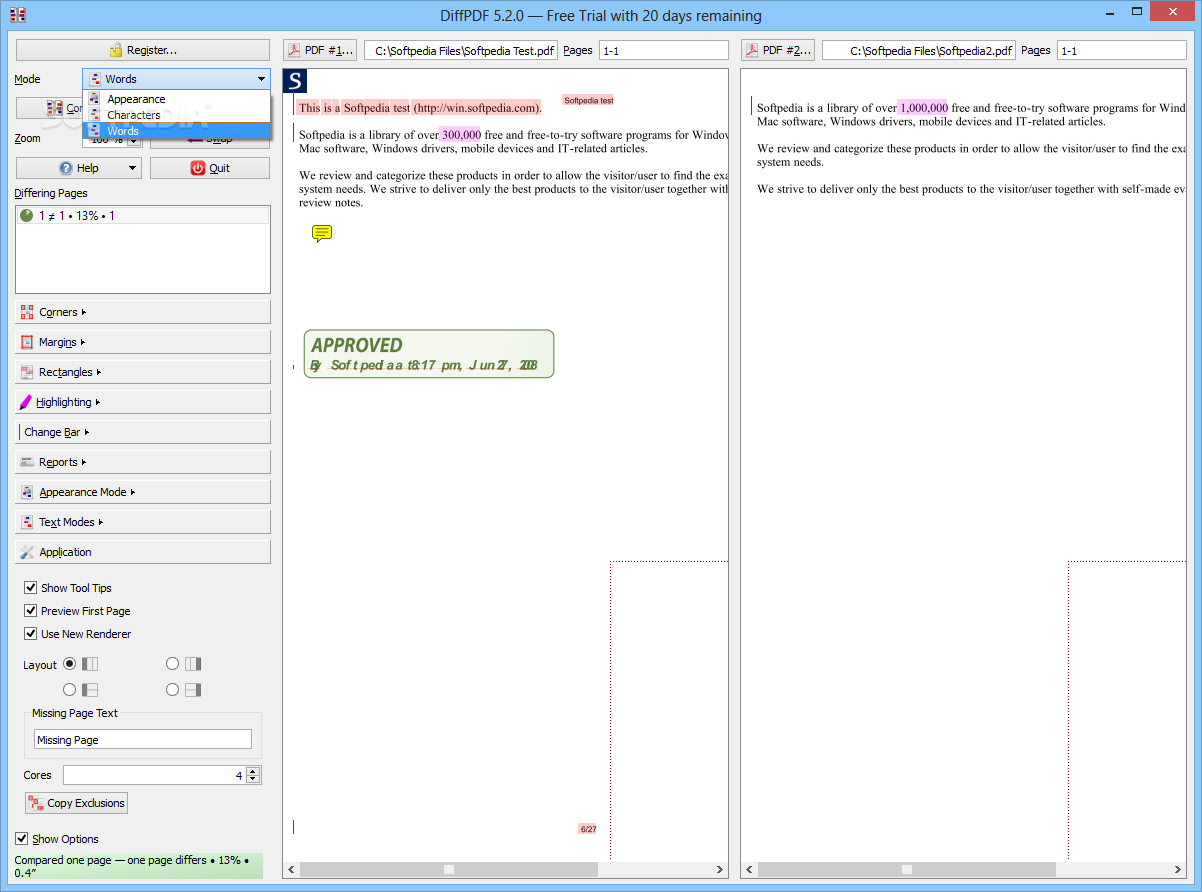The width and height of the screenshot is (1202, 892).
Task: Increase Cores with the up arrow
Action: point(253,771)
